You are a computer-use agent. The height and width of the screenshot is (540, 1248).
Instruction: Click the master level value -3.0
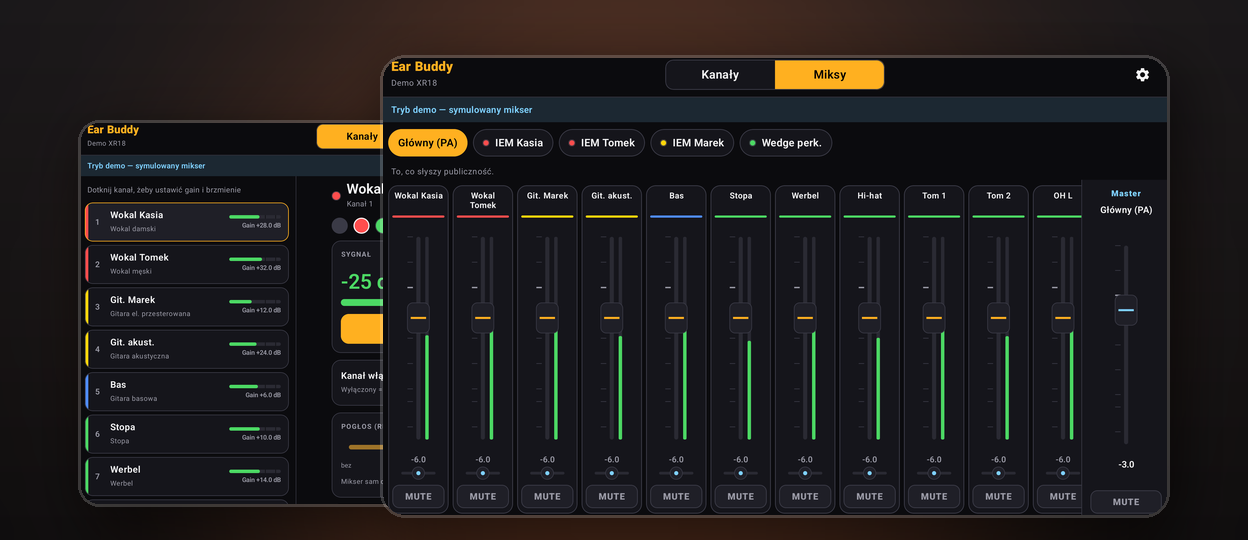1126,465
